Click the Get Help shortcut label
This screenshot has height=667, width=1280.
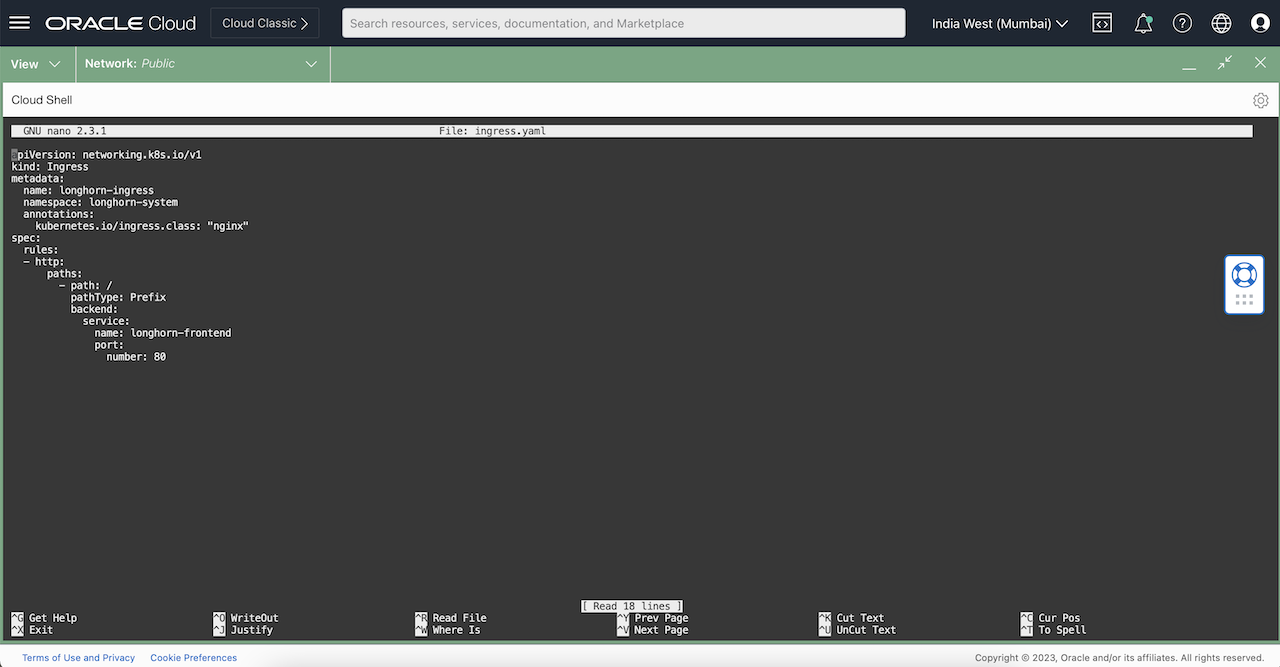click(x=53, y=618)
